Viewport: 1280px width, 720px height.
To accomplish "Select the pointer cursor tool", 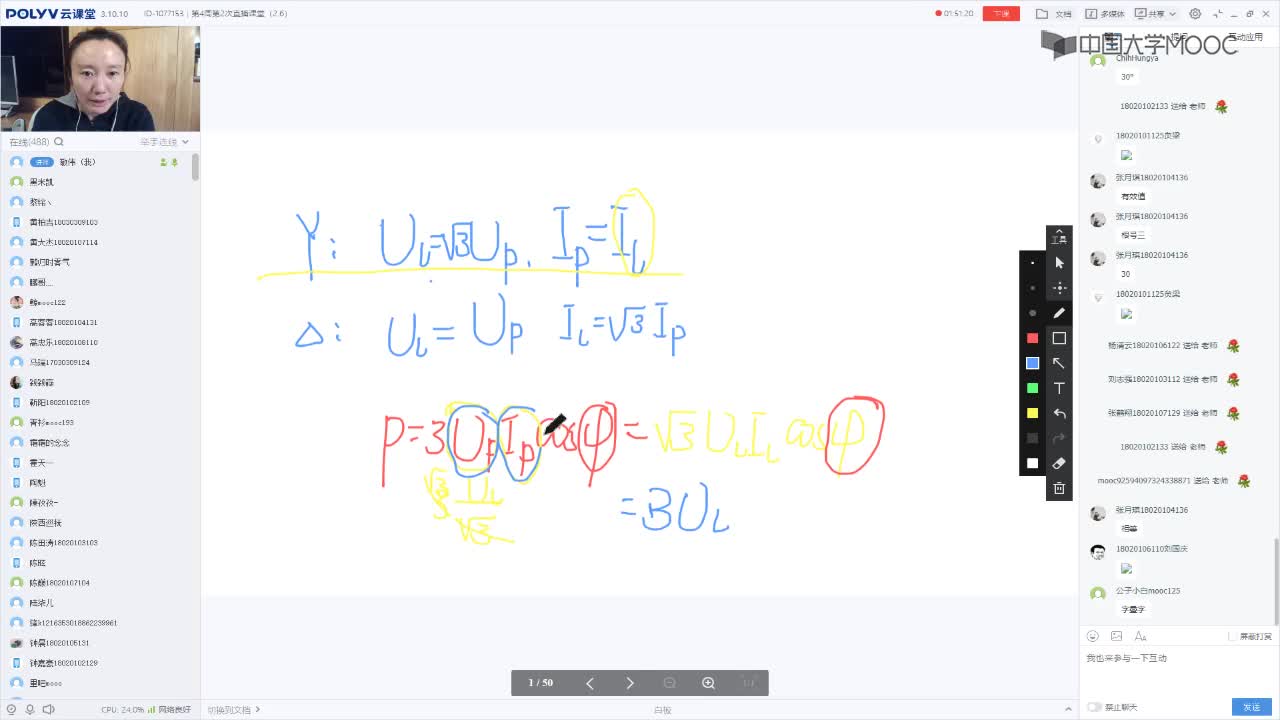I will (1059, 263).
